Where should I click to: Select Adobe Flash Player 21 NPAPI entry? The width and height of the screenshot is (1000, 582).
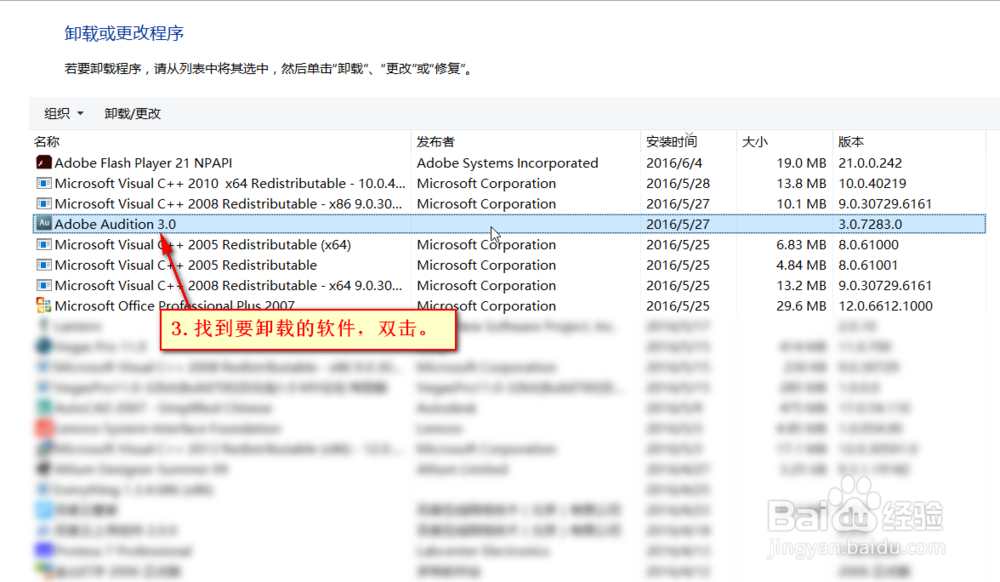pyautogui.click(x=143, y=163)
